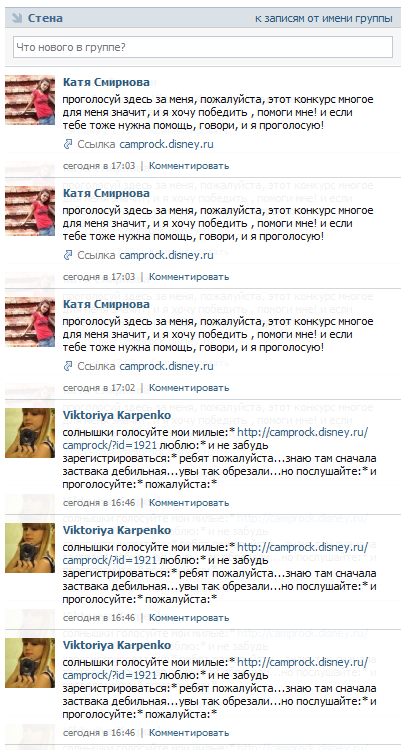Open third Катя Смирнова avatar photo
407x750 pixels.
[30, 322]
